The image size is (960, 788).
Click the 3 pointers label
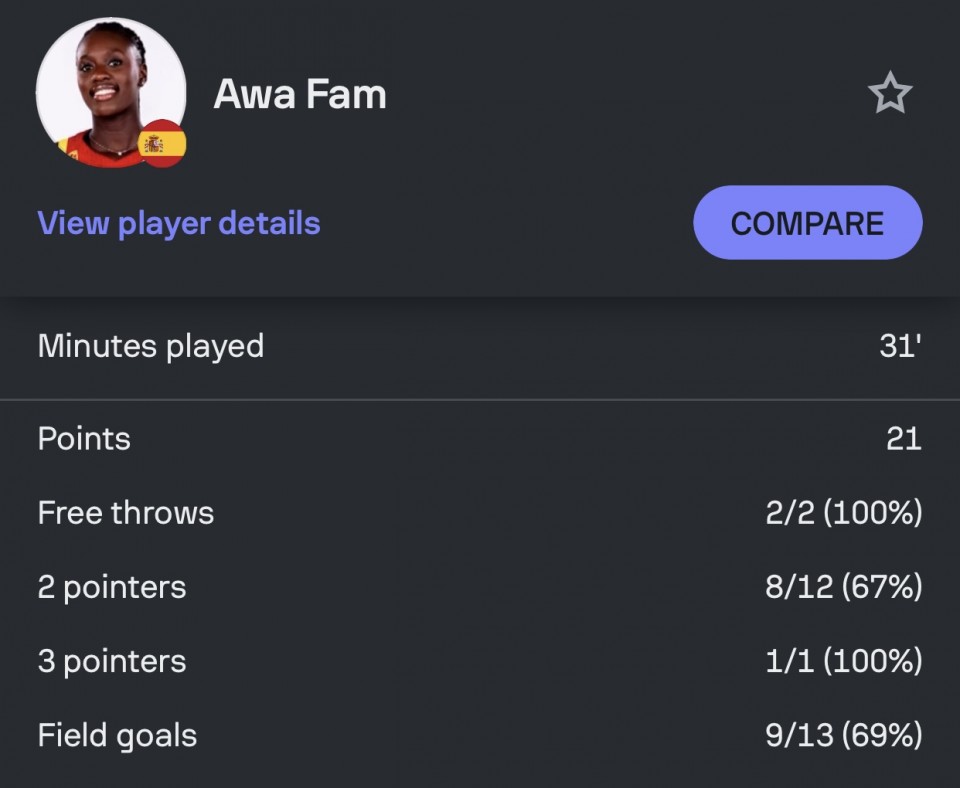[x=112, y=661]
